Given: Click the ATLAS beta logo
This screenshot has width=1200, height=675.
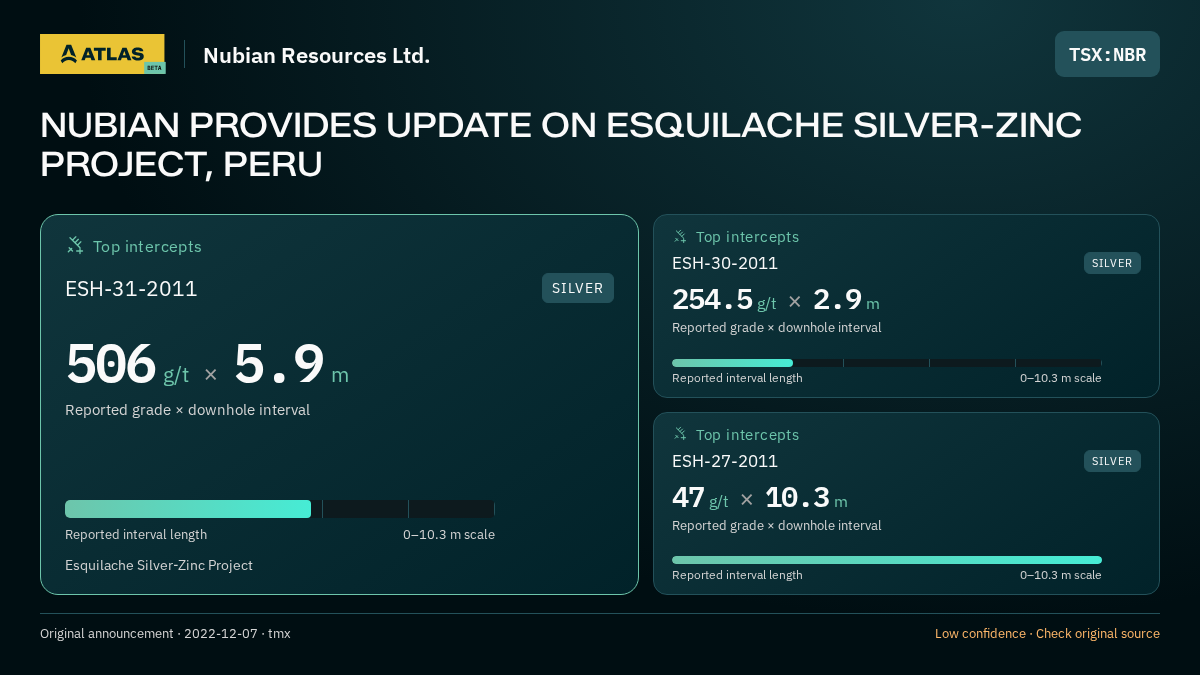Looking at the screenshot, I should point(102,54).
